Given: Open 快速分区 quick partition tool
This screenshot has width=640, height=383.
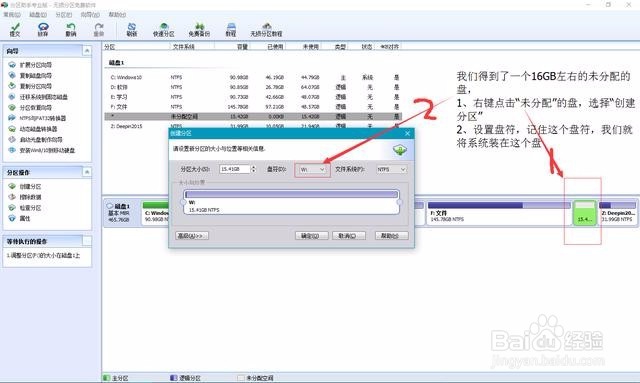Looking at the screenshot, I should (x=164, y=29).
